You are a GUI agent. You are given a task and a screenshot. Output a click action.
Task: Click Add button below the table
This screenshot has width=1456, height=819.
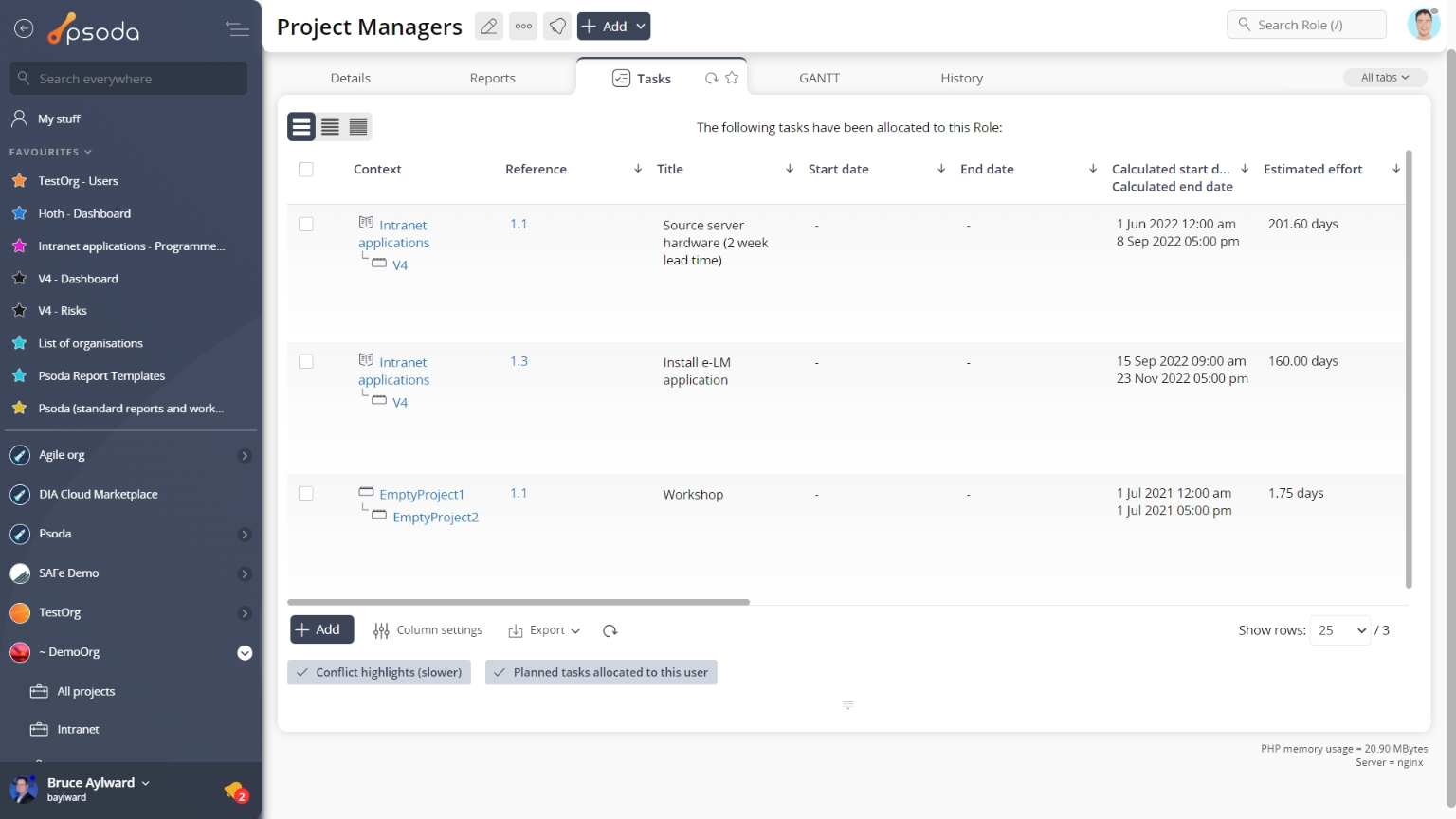(321, 629)
